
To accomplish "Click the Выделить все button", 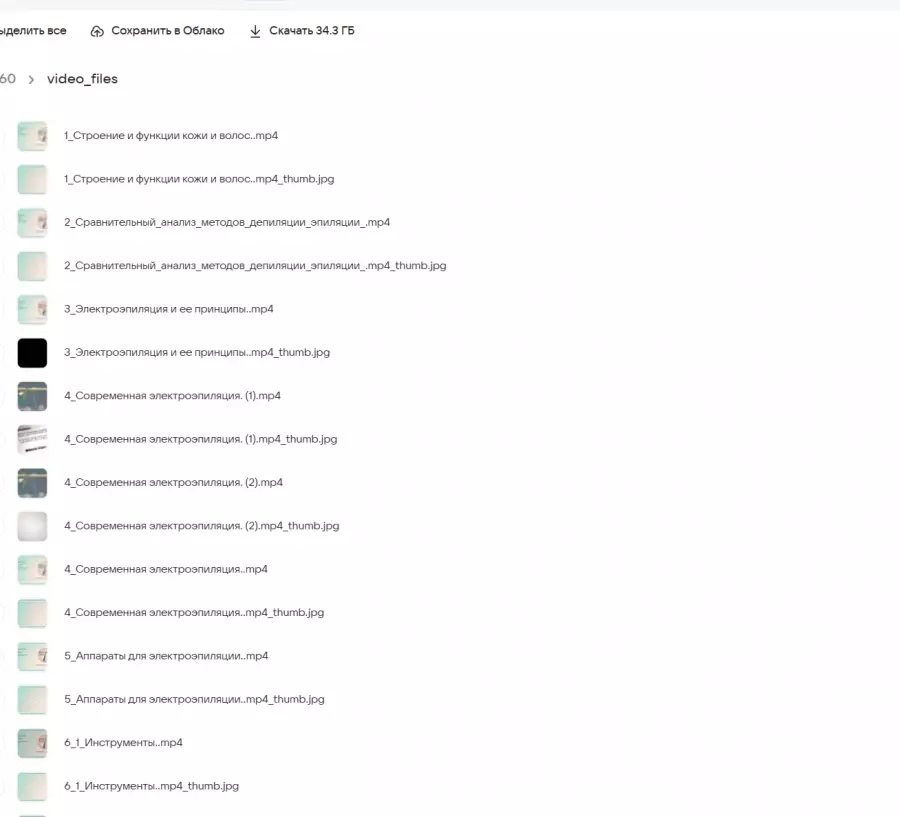I will (32, 31).
